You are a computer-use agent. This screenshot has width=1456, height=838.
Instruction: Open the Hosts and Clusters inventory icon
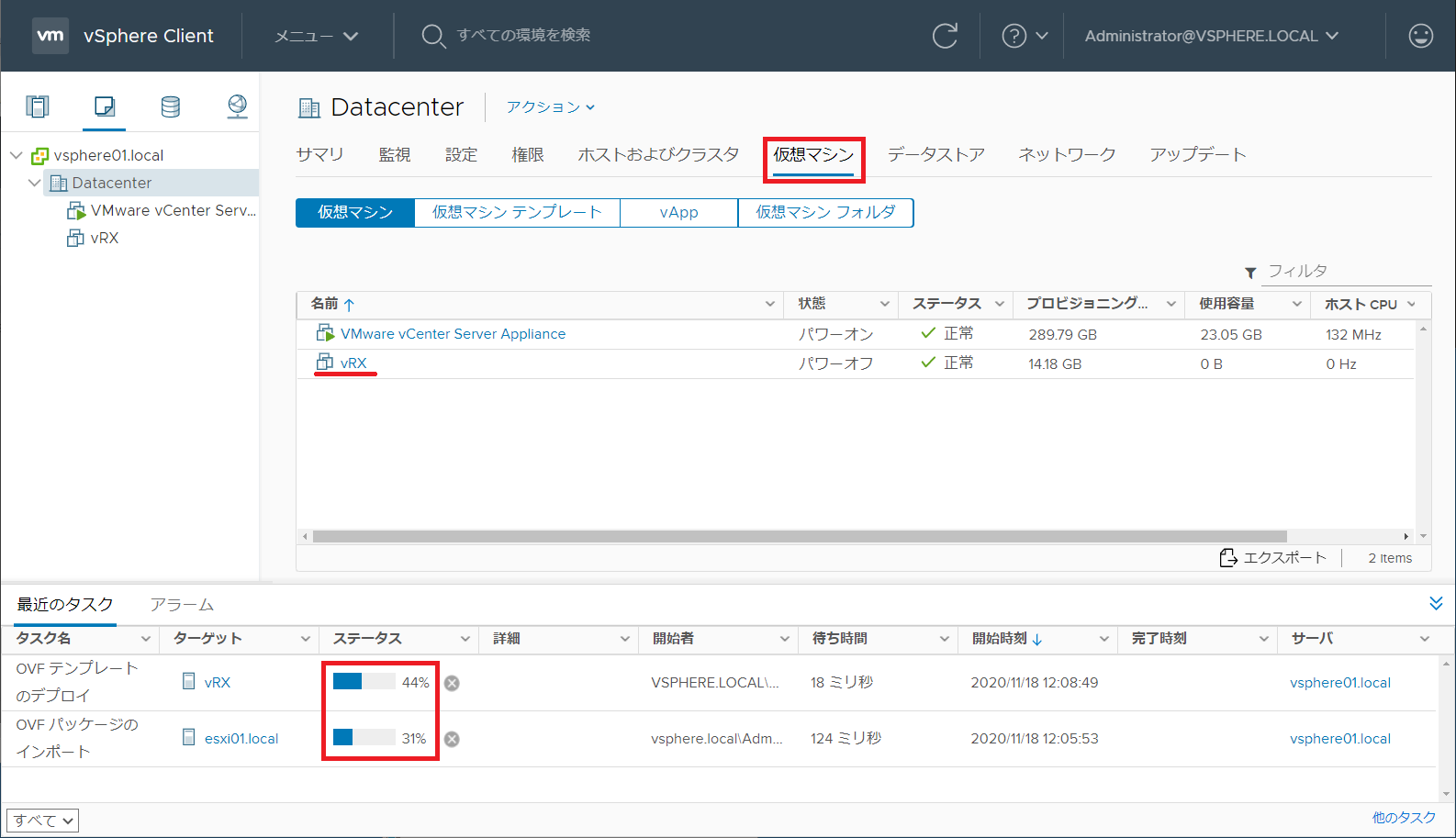pyautogui.click(x=38, y=106)
